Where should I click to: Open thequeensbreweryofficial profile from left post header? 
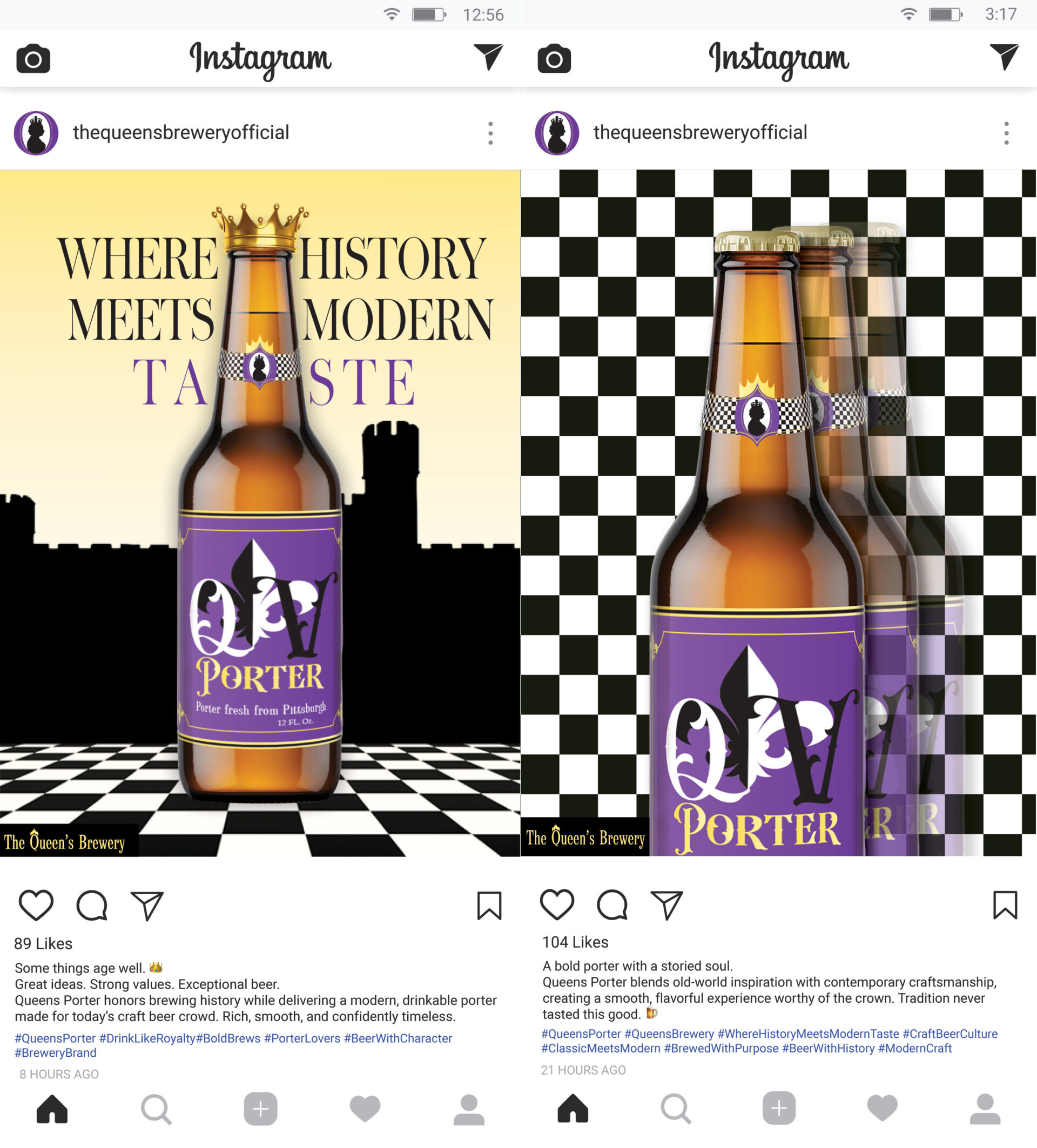(180, 133)
